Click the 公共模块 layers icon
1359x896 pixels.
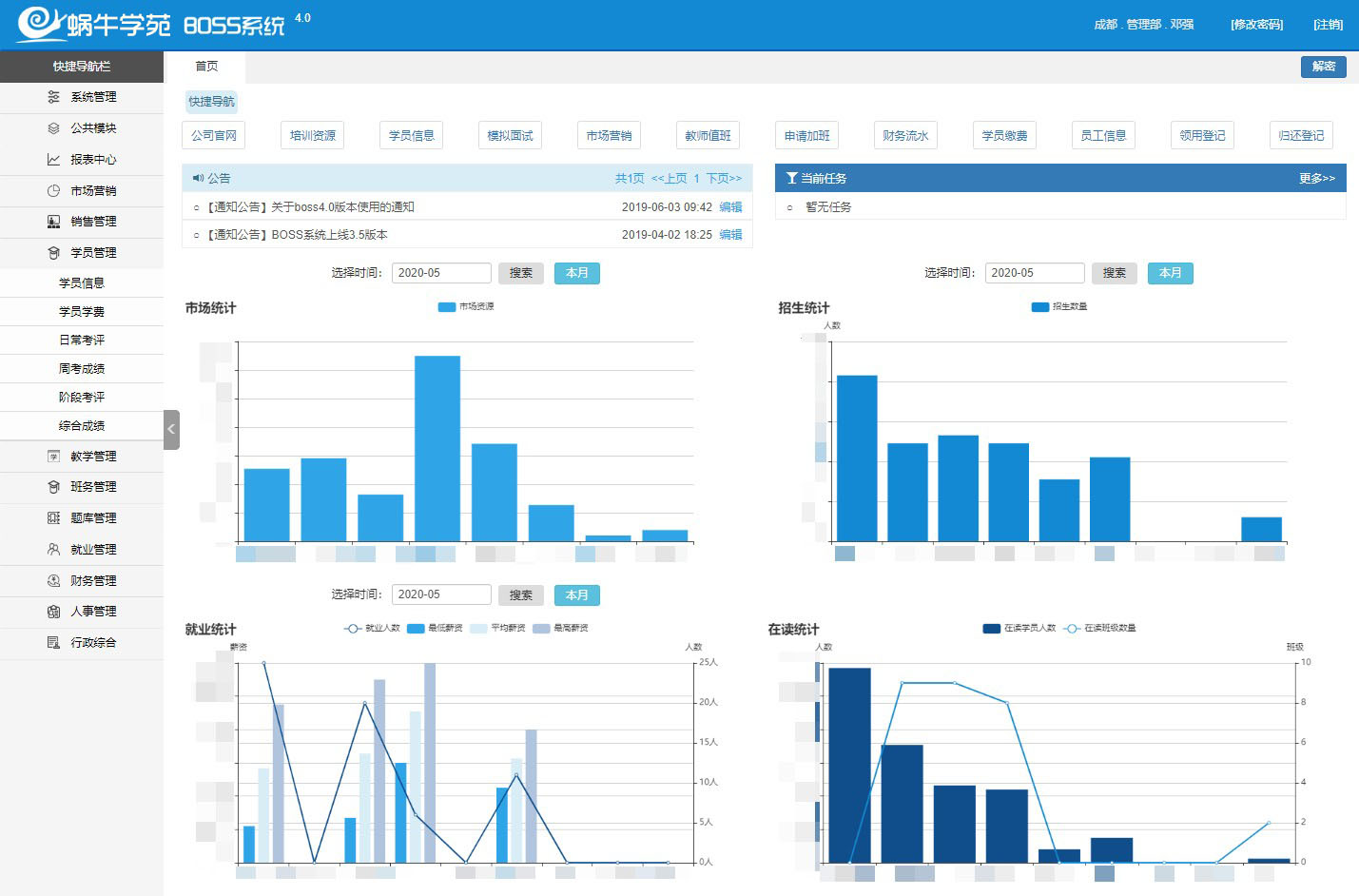click(53, 128)
